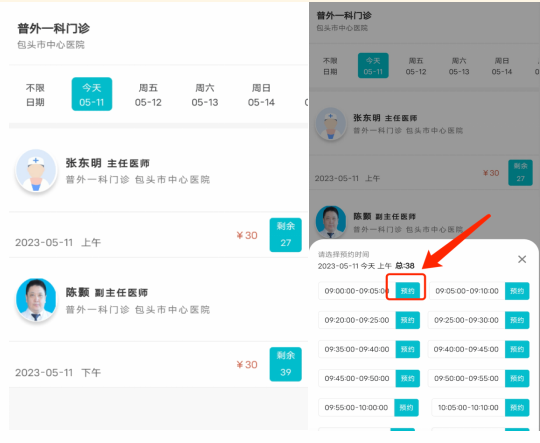Tap 剩余 39 button for afternoon slot
The image size is (540, 443).
(x=285, y=364)
